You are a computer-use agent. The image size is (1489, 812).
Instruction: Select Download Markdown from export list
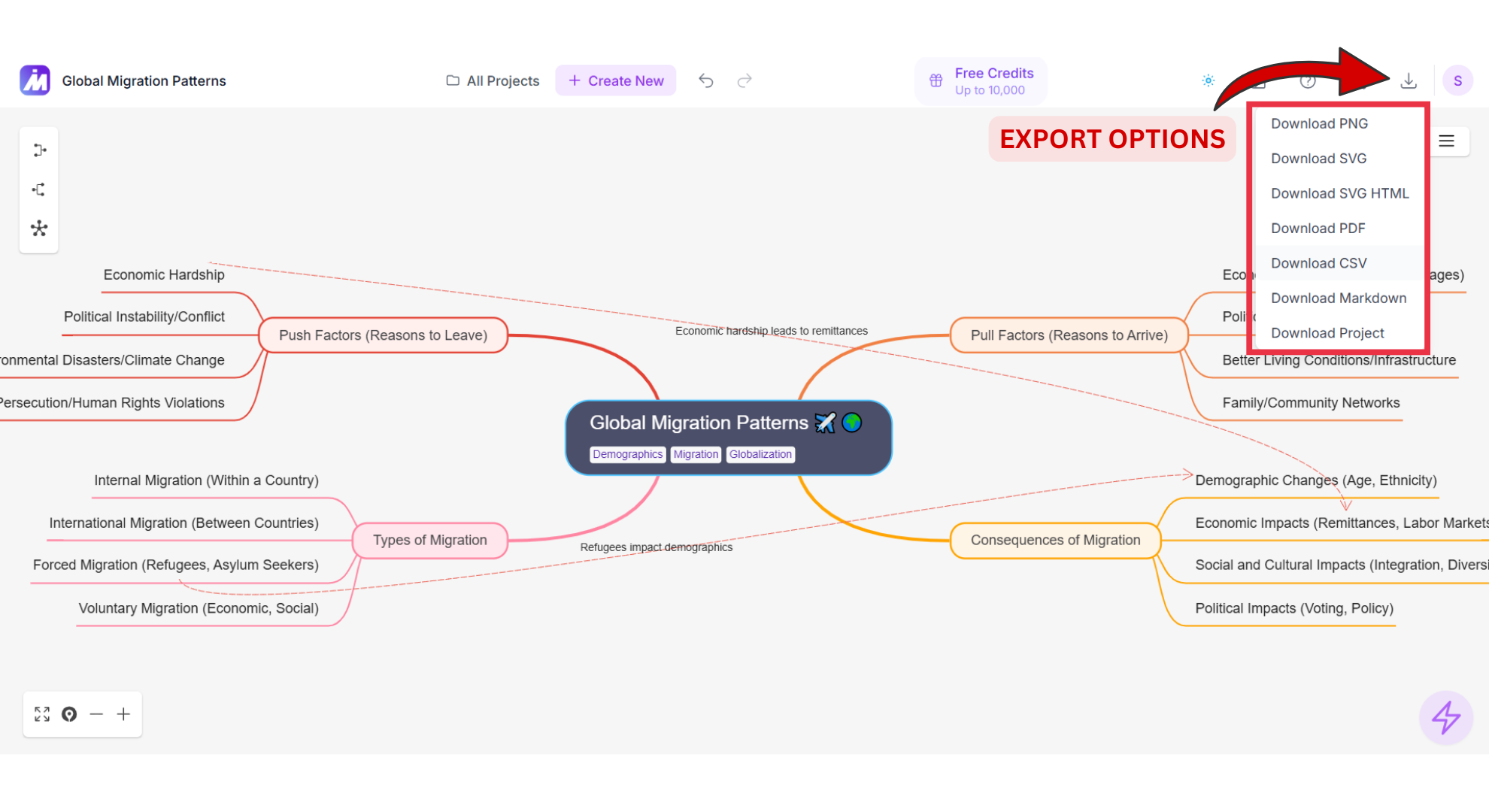(1338, 298)
